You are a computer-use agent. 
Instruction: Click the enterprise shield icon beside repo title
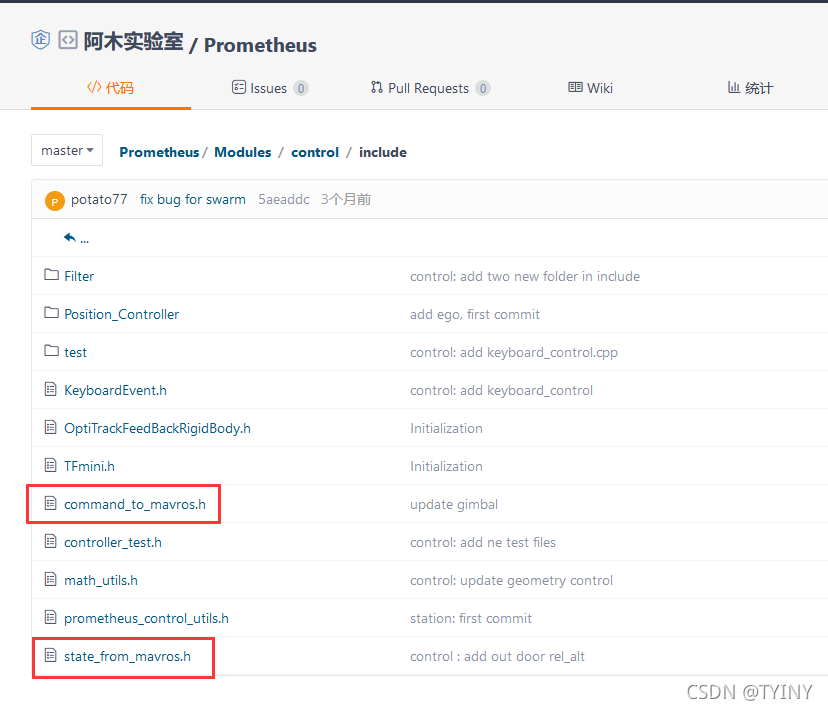point(41,40)
